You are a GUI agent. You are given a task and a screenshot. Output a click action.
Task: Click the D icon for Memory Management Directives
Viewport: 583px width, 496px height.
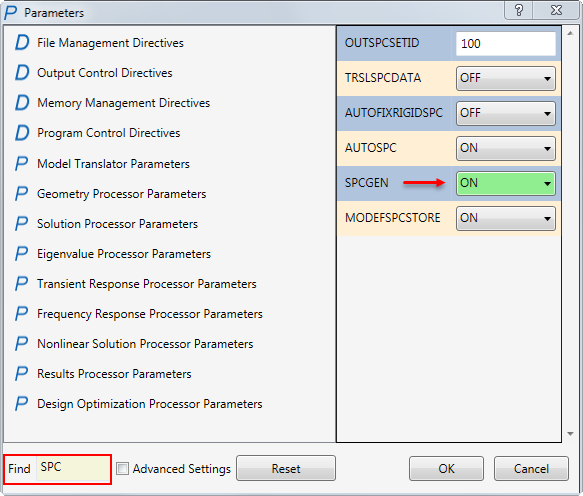click(x=22, y=103)
